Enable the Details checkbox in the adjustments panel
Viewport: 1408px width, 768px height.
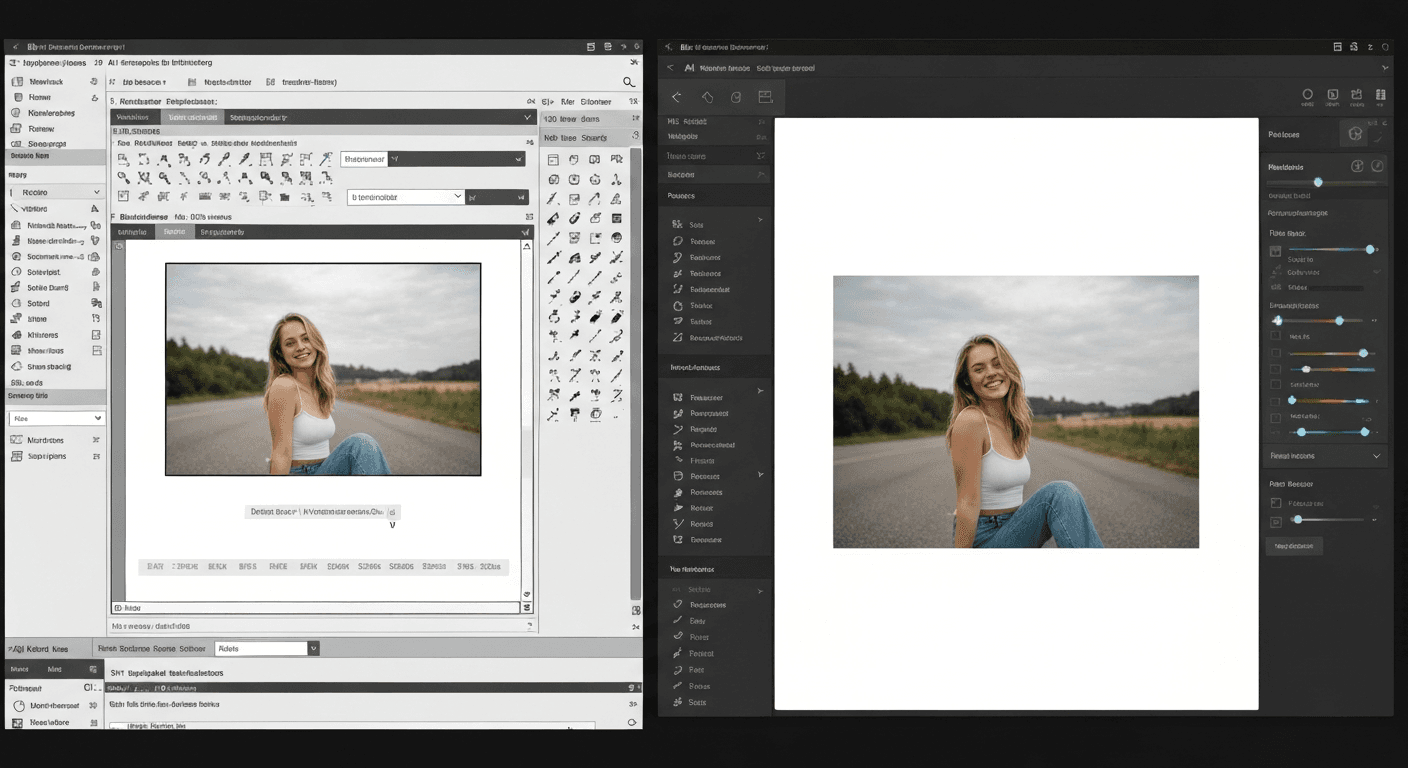click(1276, 337)
